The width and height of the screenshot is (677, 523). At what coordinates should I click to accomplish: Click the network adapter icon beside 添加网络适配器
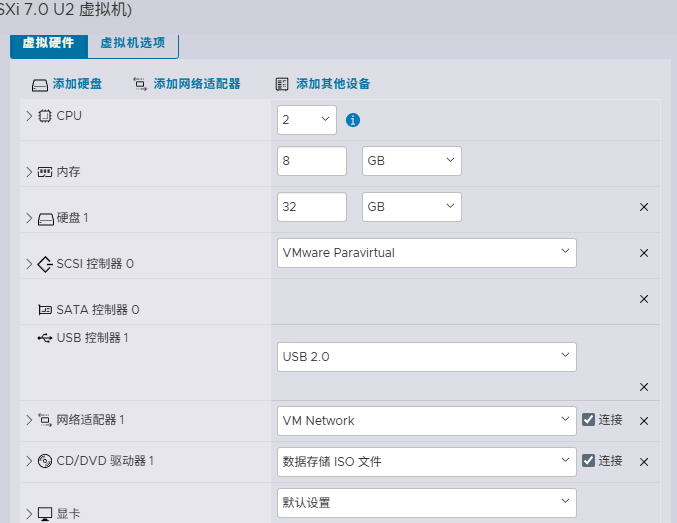pos(140,84)
